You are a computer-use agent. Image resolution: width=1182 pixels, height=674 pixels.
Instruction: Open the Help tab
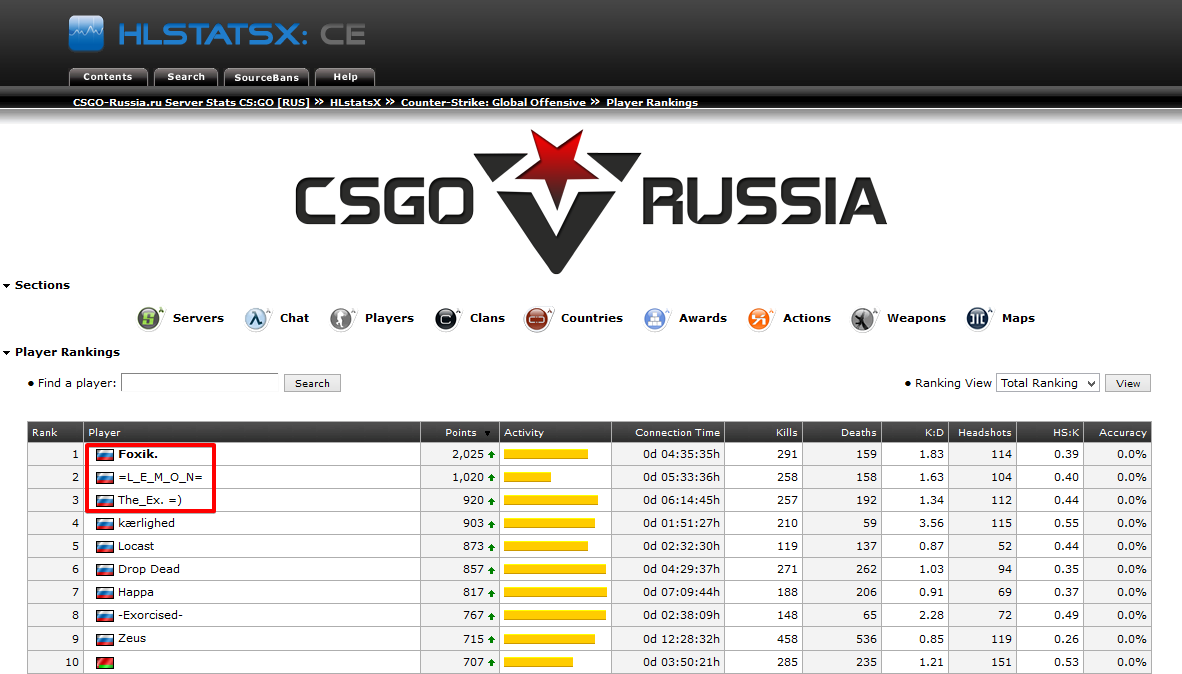[x=345, y=77]
